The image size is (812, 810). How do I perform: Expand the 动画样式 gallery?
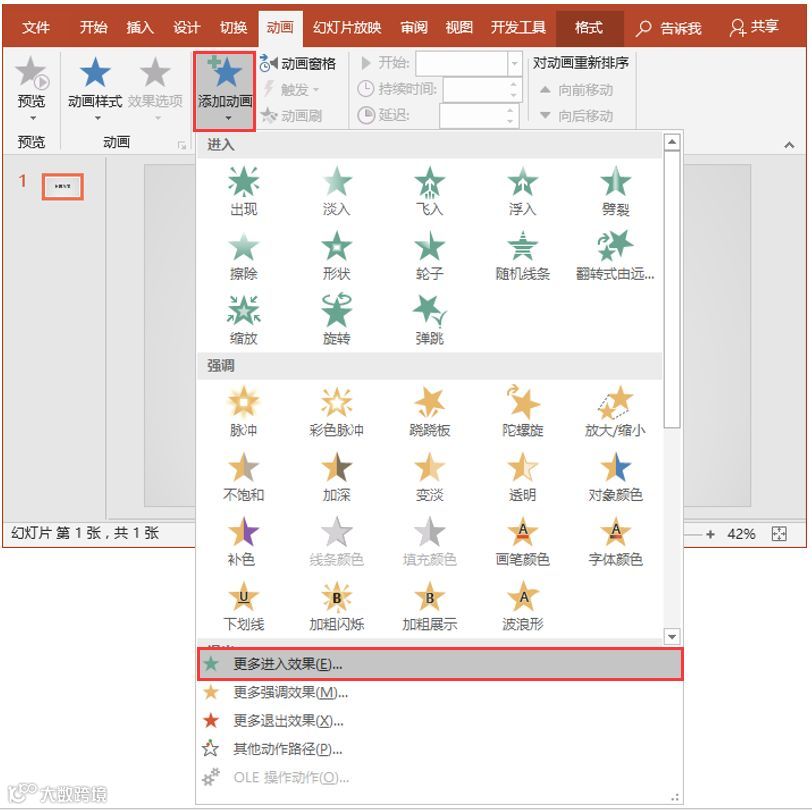(x=95, y=88)
